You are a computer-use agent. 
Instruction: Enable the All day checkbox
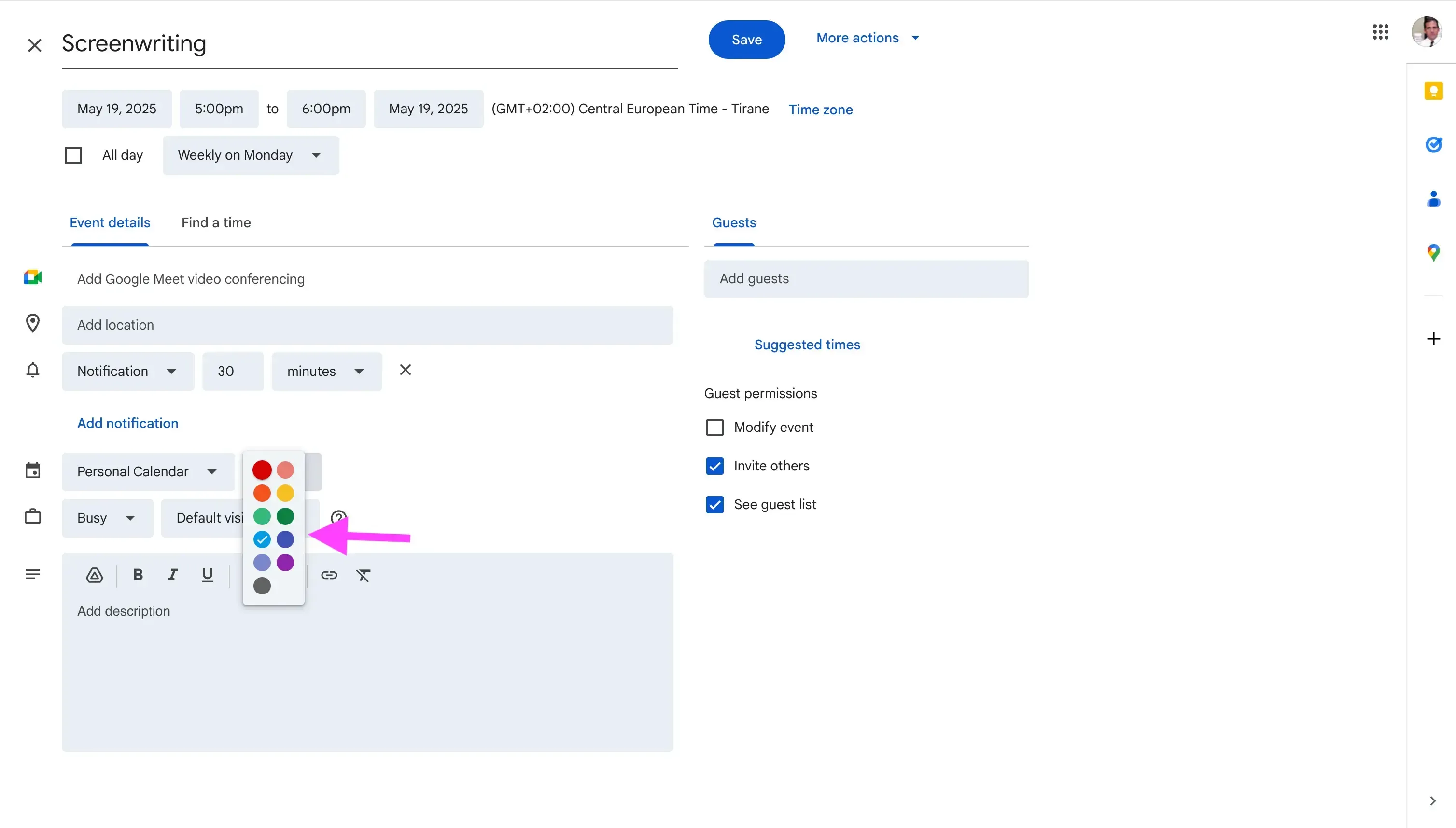[x=73, y=155]
